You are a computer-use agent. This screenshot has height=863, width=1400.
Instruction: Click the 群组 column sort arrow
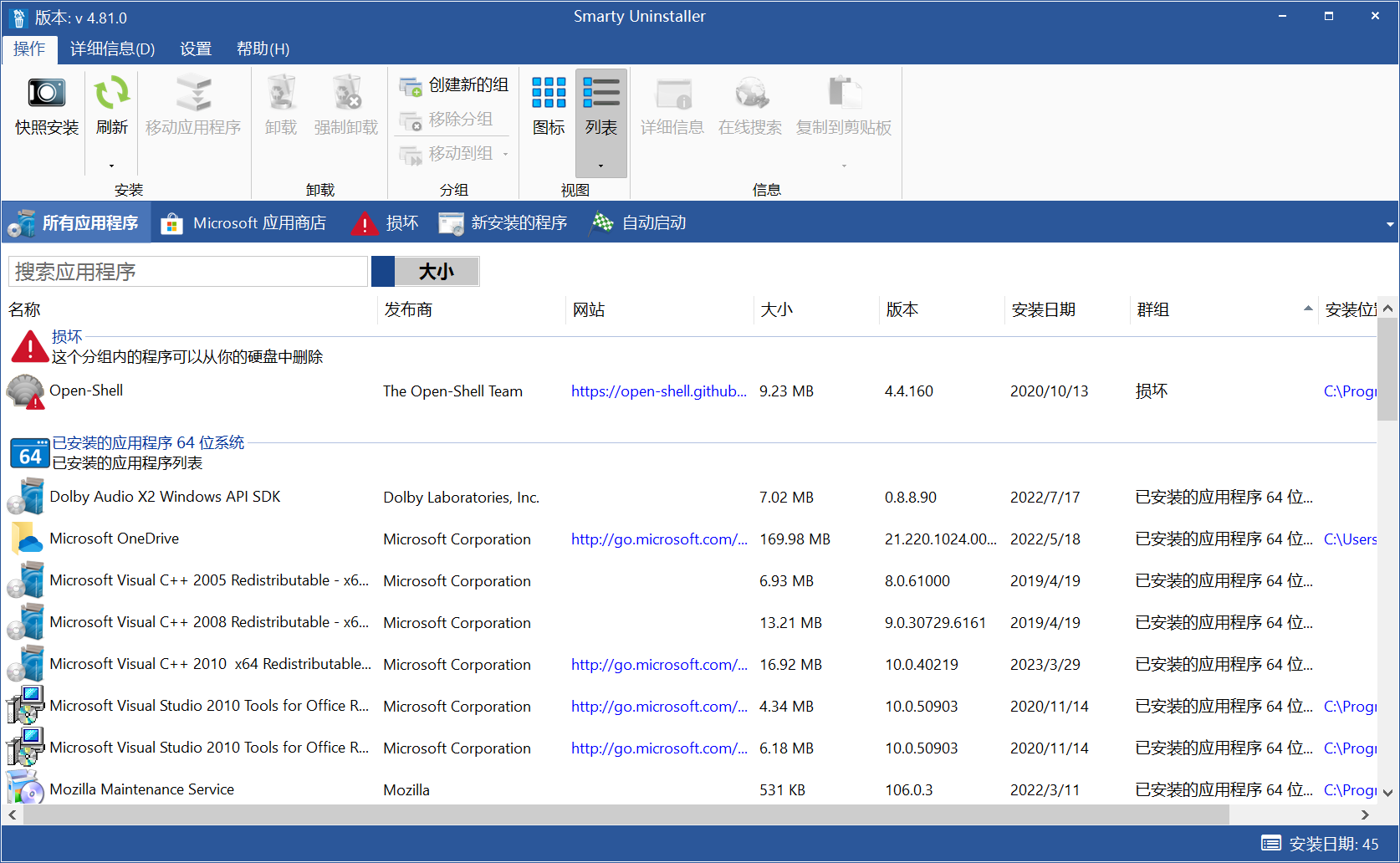coord(1308,309)
